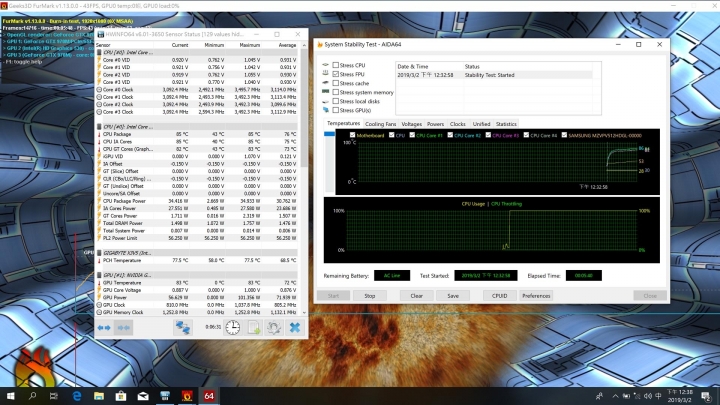Click HWiNFO log file export icon
The width and height of the screenshot is (720, 405).
[x=254, y=328]
